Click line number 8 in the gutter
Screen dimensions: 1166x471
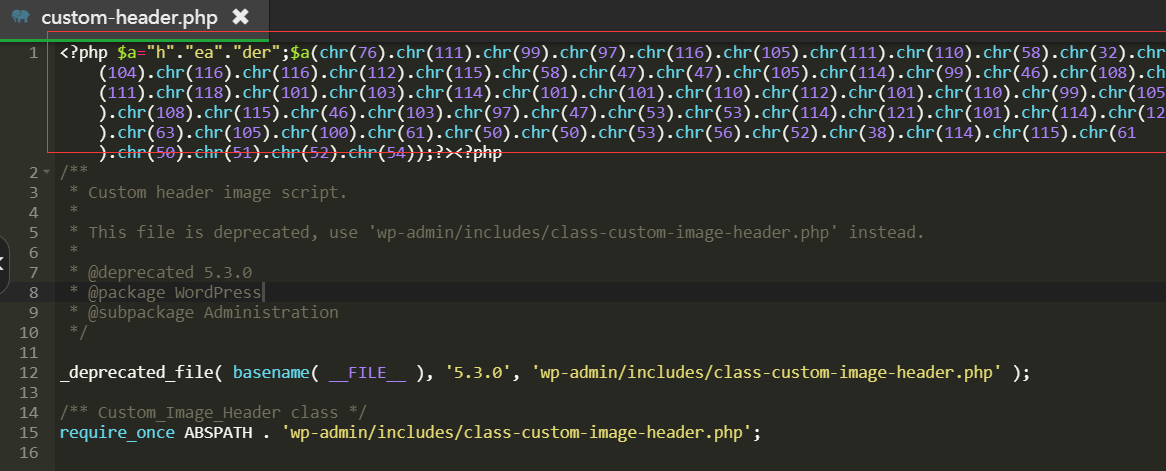coord(33,292)
